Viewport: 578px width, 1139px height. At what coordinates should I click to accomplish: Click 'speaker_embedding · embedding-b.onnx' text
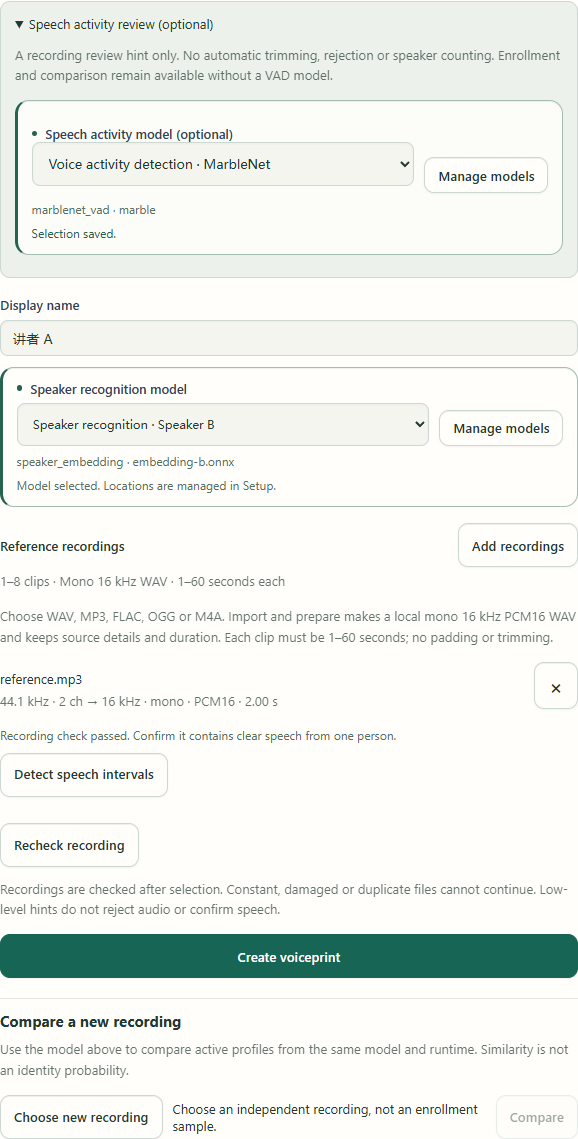point(126,462)
